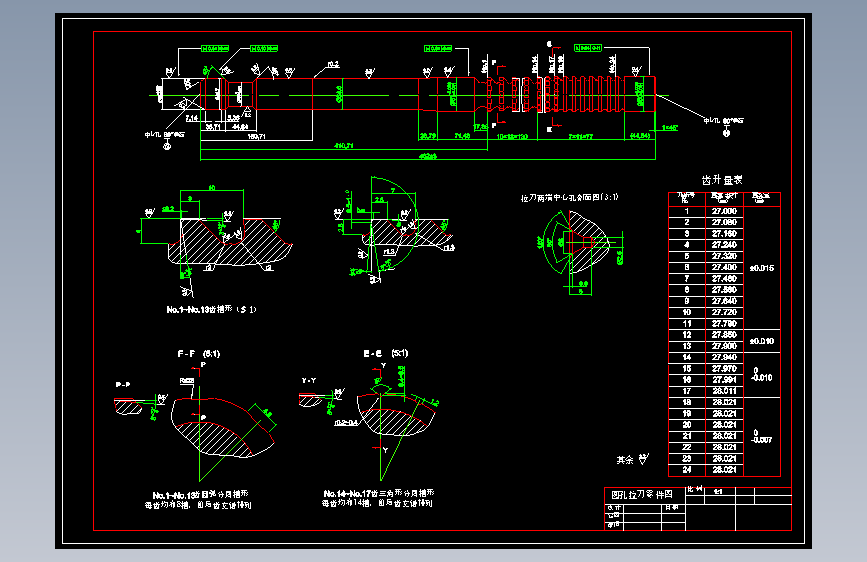The height and width of the screenshot is (562, 867).
Task: Click the ±0.015 tolerance in the table
Action: 761,268
